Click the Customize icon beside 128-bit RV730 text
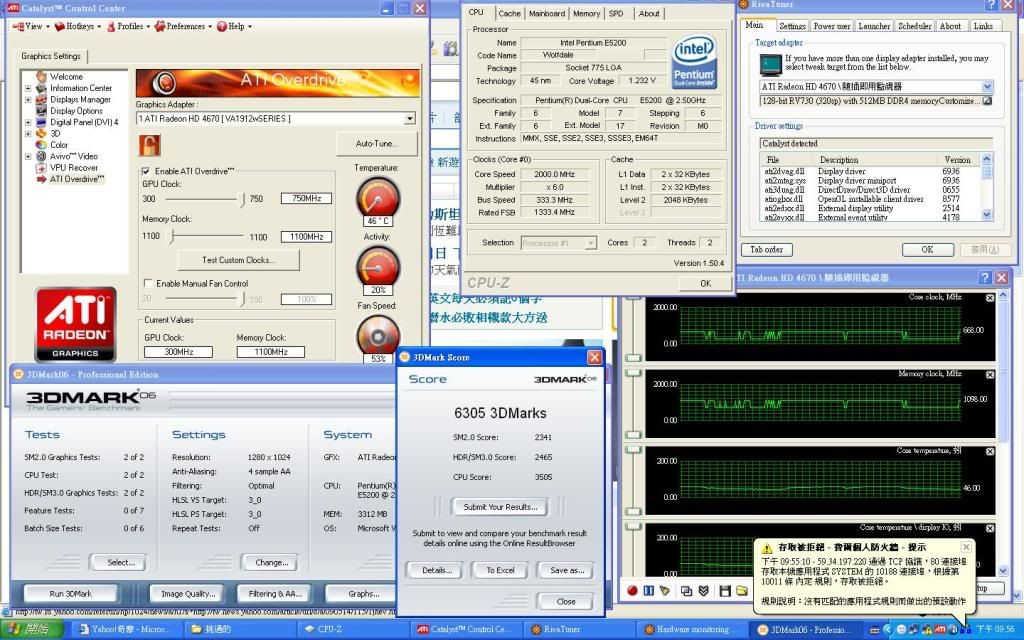Screen dimensions: 1024x640 pyautogui.click(x=987, y=101)
